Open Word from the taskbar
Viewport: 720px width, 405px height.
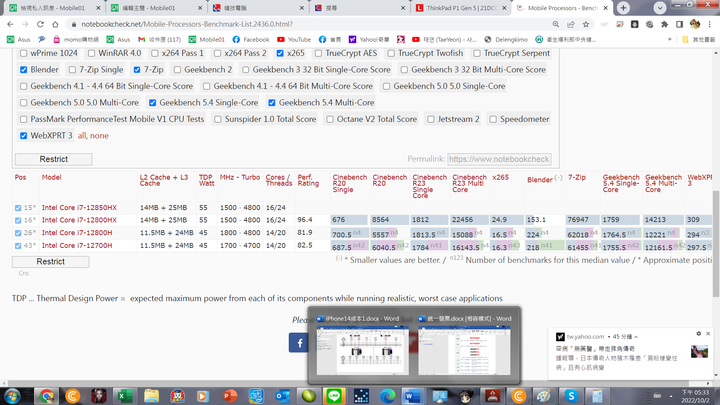[x=413, y=396]
